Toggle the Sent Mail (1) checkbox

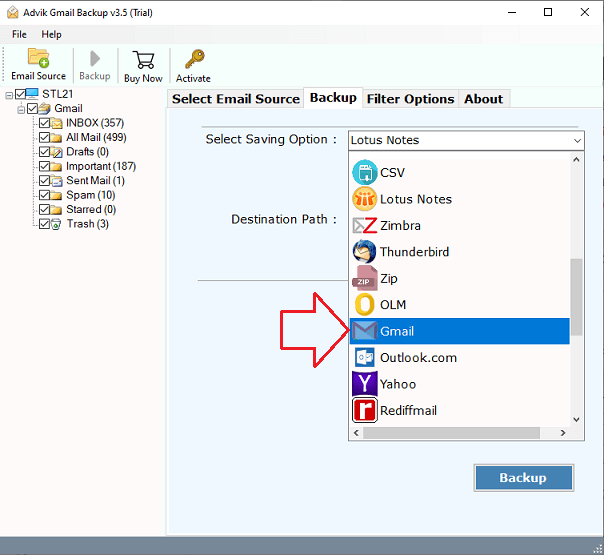pyautogui.click(x=44, y=181)
